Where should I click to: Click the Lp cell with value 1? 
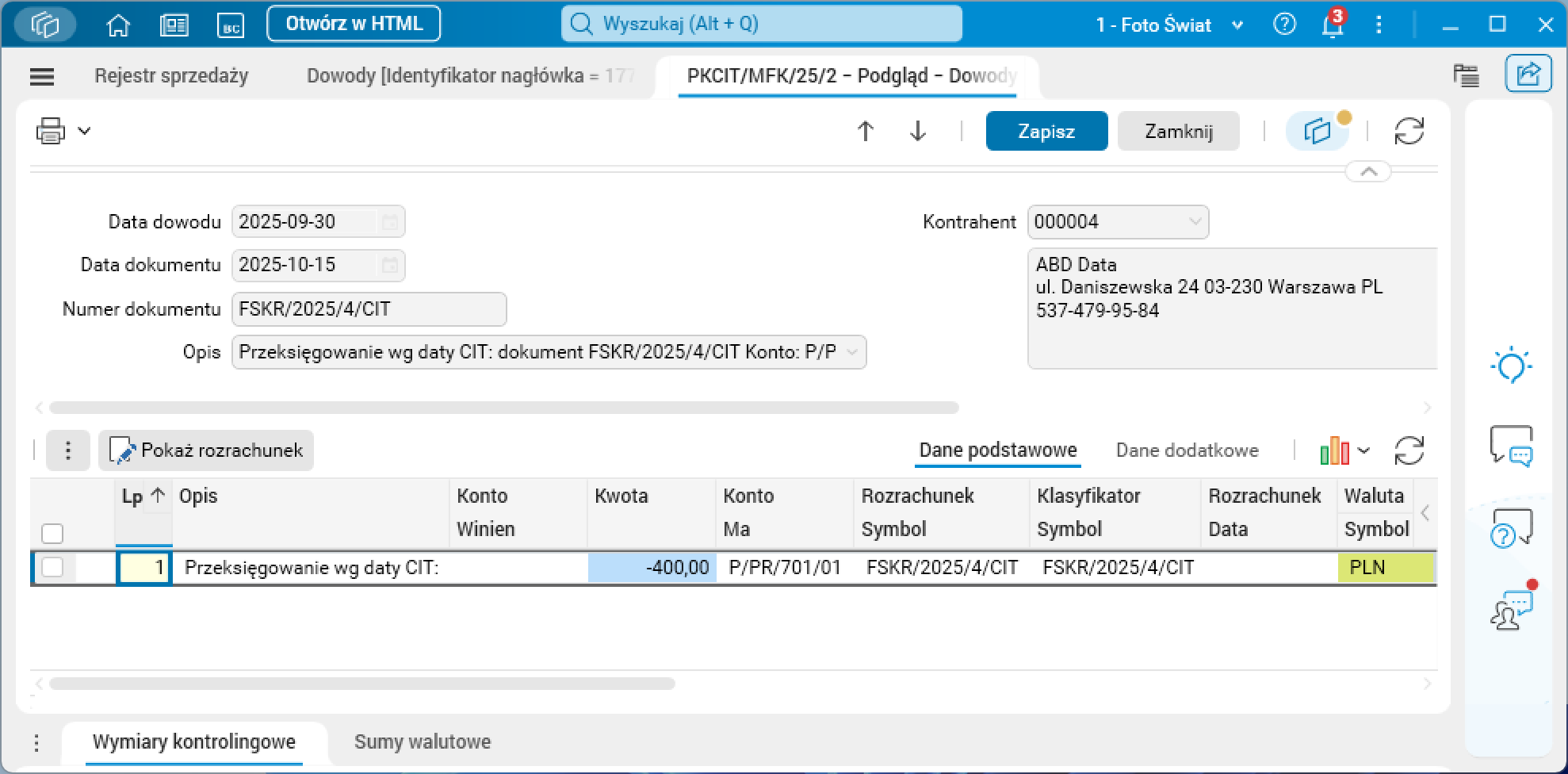pos(143,568)
